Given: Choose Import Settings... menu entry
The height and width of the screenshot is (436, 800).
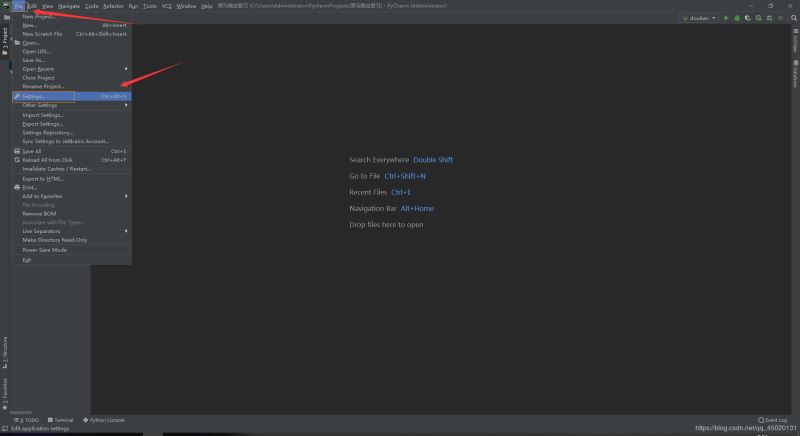Looking at the screenshot, I should [71, 115].
